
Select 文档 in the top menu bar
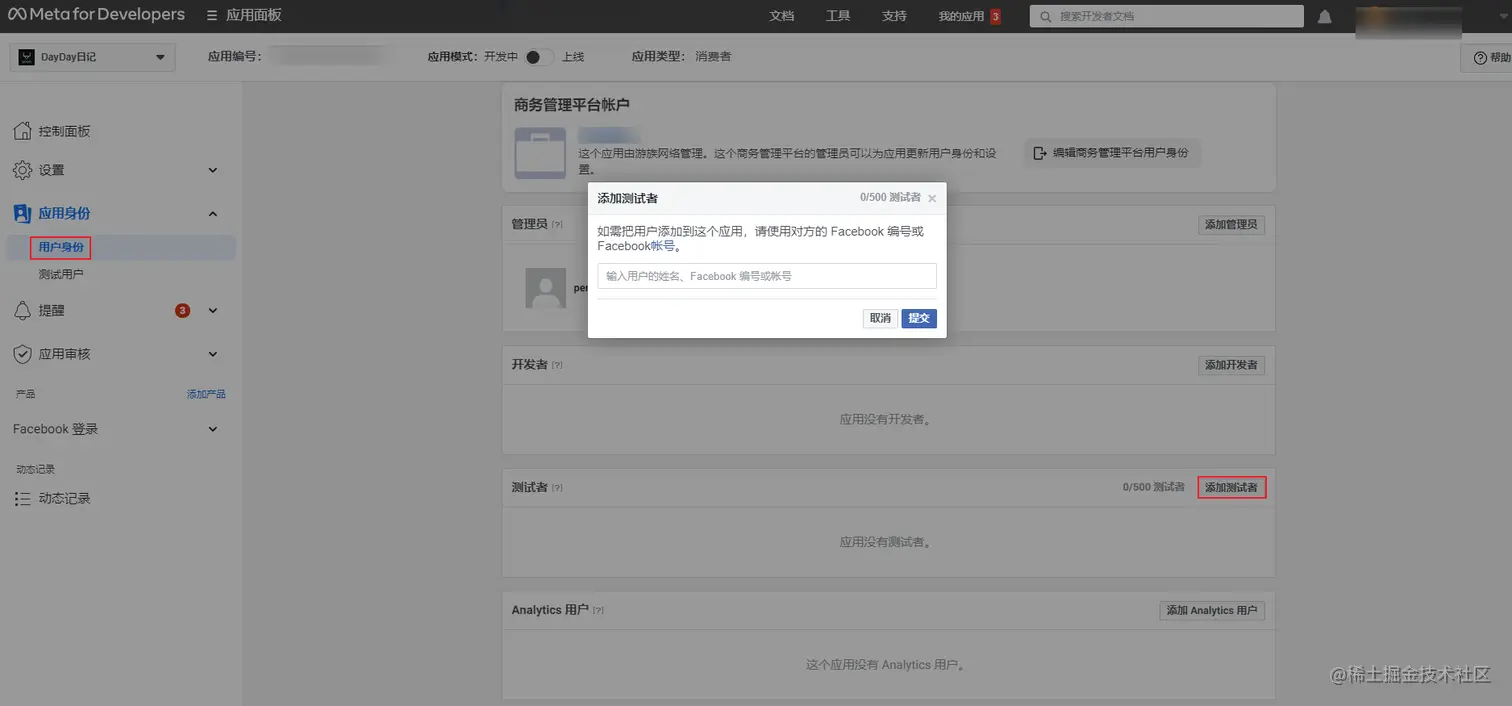point(782,15)
